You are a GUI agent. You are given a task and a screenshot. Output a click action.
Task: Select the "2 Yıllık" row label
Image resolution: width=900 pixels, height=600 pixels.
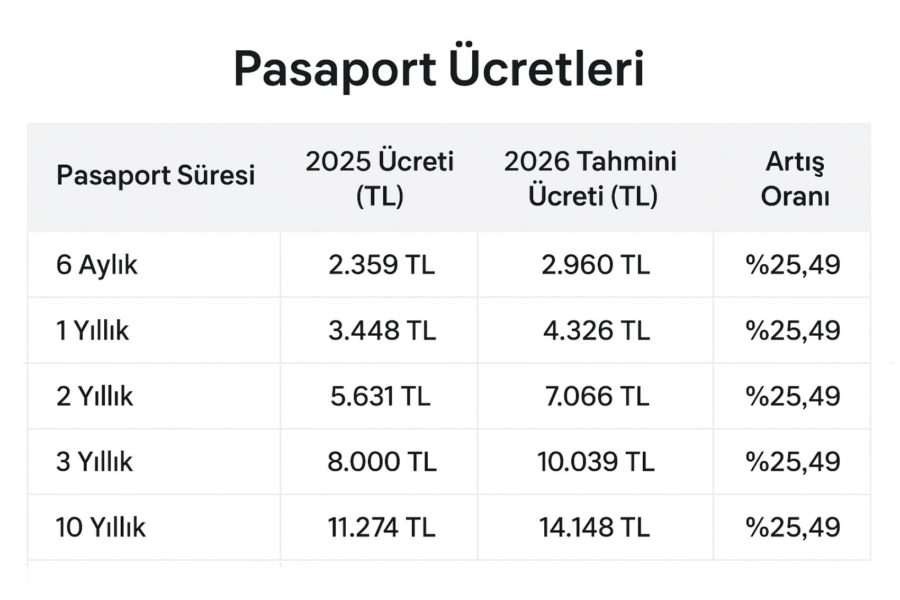click(95, 396)
